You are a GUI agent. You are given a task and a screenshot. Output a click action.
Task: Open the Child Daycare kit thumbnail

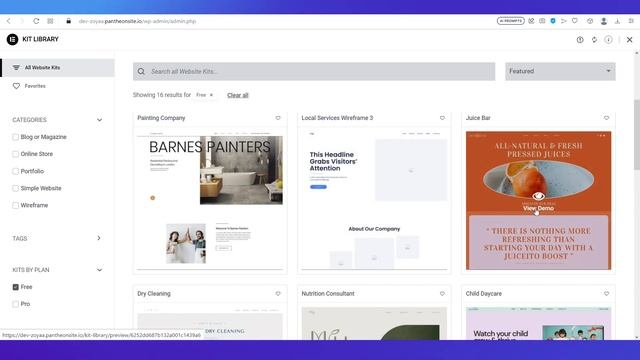click(x=538, y=323)
